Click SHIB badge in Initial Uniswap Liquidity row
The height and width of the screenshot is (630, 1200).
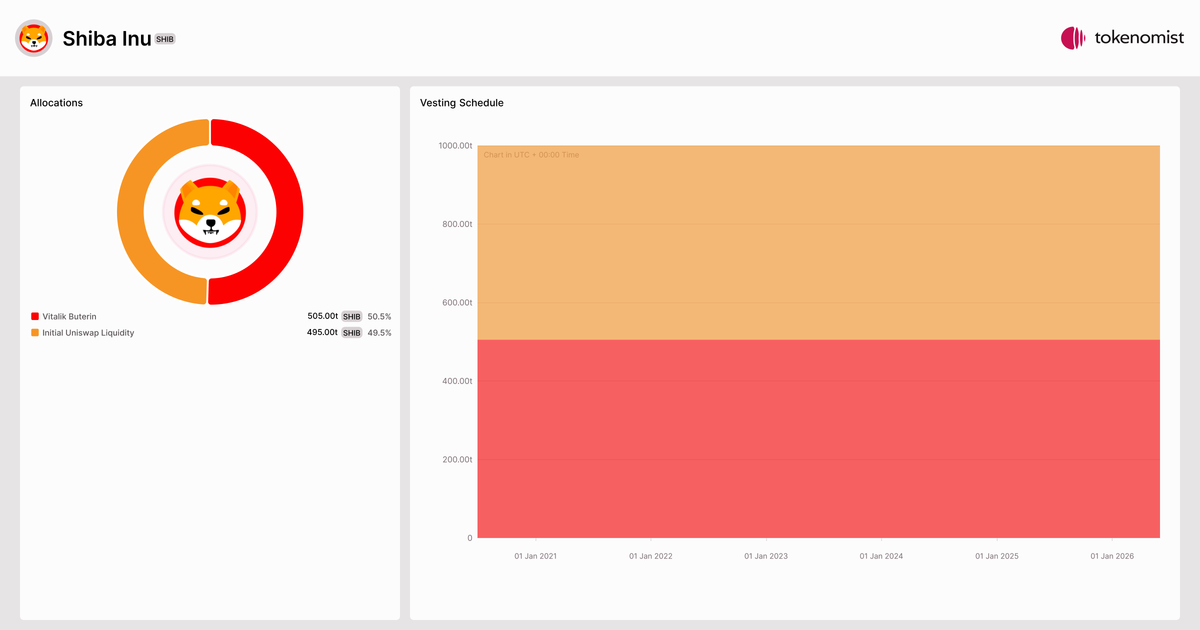click(352, 333)
